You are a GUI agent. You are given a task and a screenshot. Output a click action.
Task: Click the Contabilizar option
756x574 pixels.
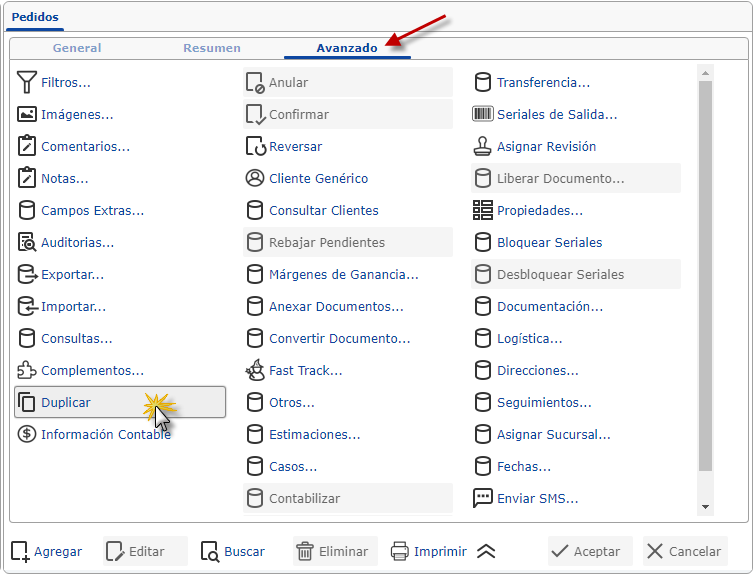348,498
